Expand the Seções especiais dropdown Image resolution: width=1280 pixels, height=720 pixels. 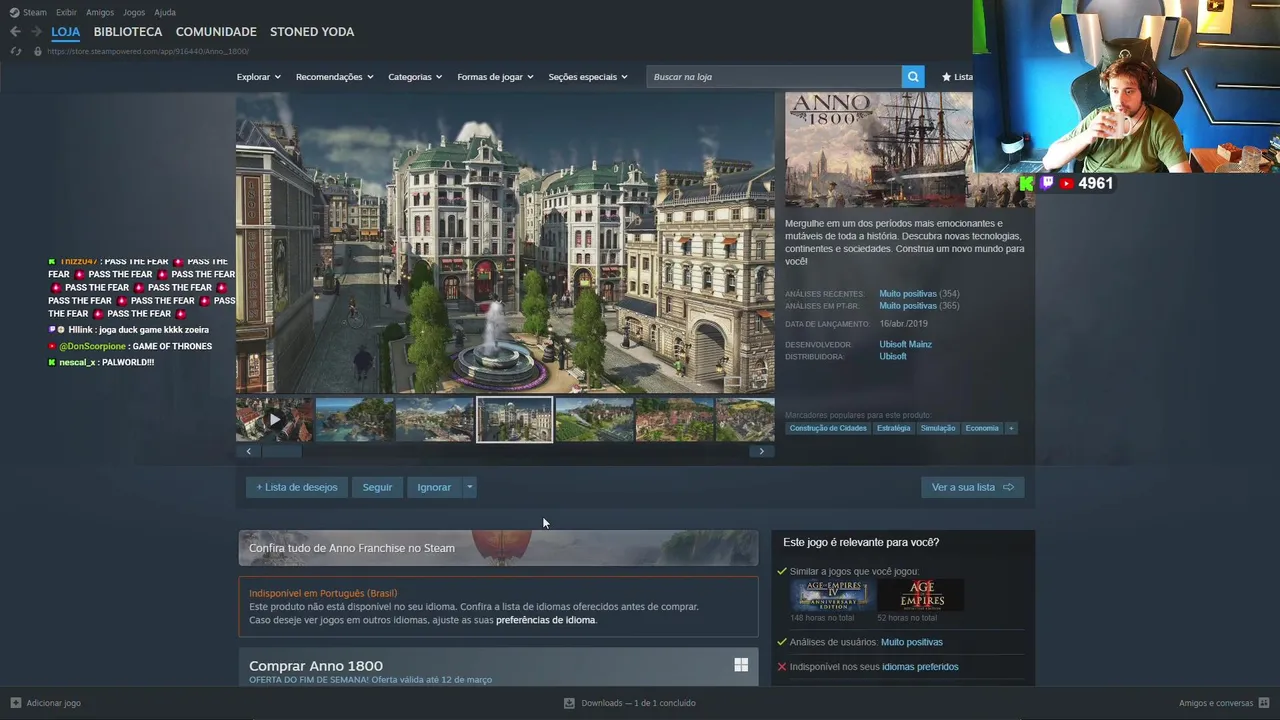click(588, 77)
